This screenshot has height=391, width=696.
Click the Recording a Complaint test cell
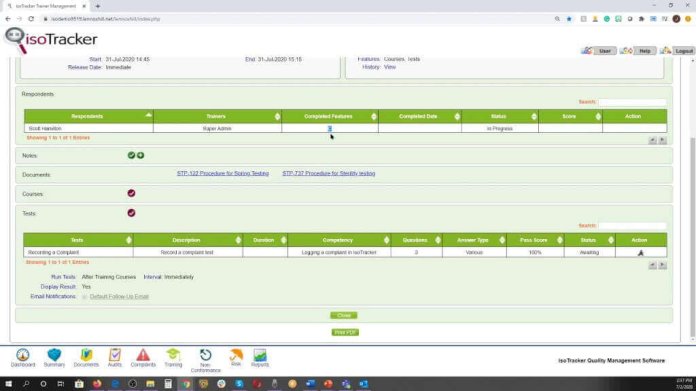click(78, 253)
